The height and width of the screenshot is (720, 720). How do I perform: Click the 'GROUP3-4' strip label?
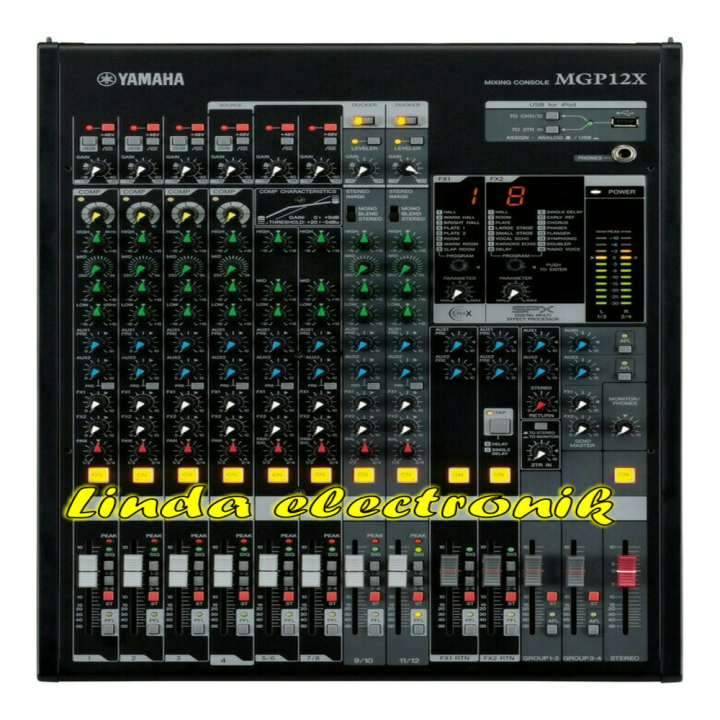582,658
